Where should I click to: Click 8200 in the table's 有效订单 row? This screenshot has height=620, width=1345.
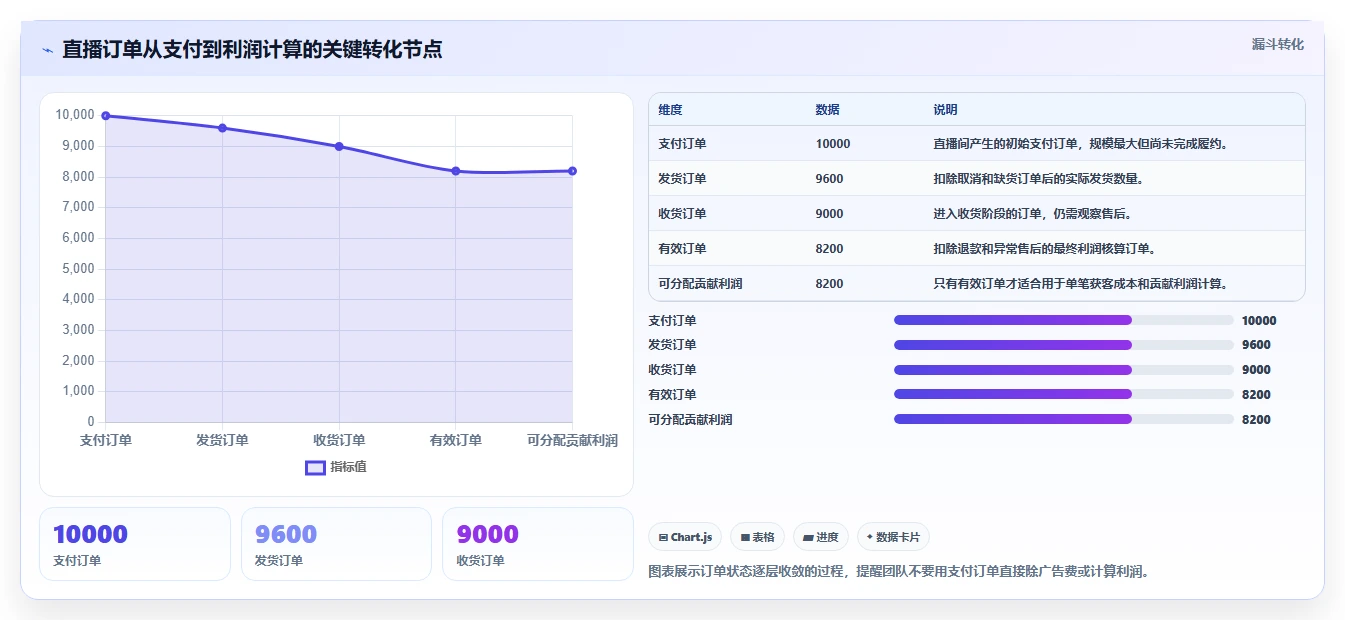pyautogui.click(x=829, y=249)
